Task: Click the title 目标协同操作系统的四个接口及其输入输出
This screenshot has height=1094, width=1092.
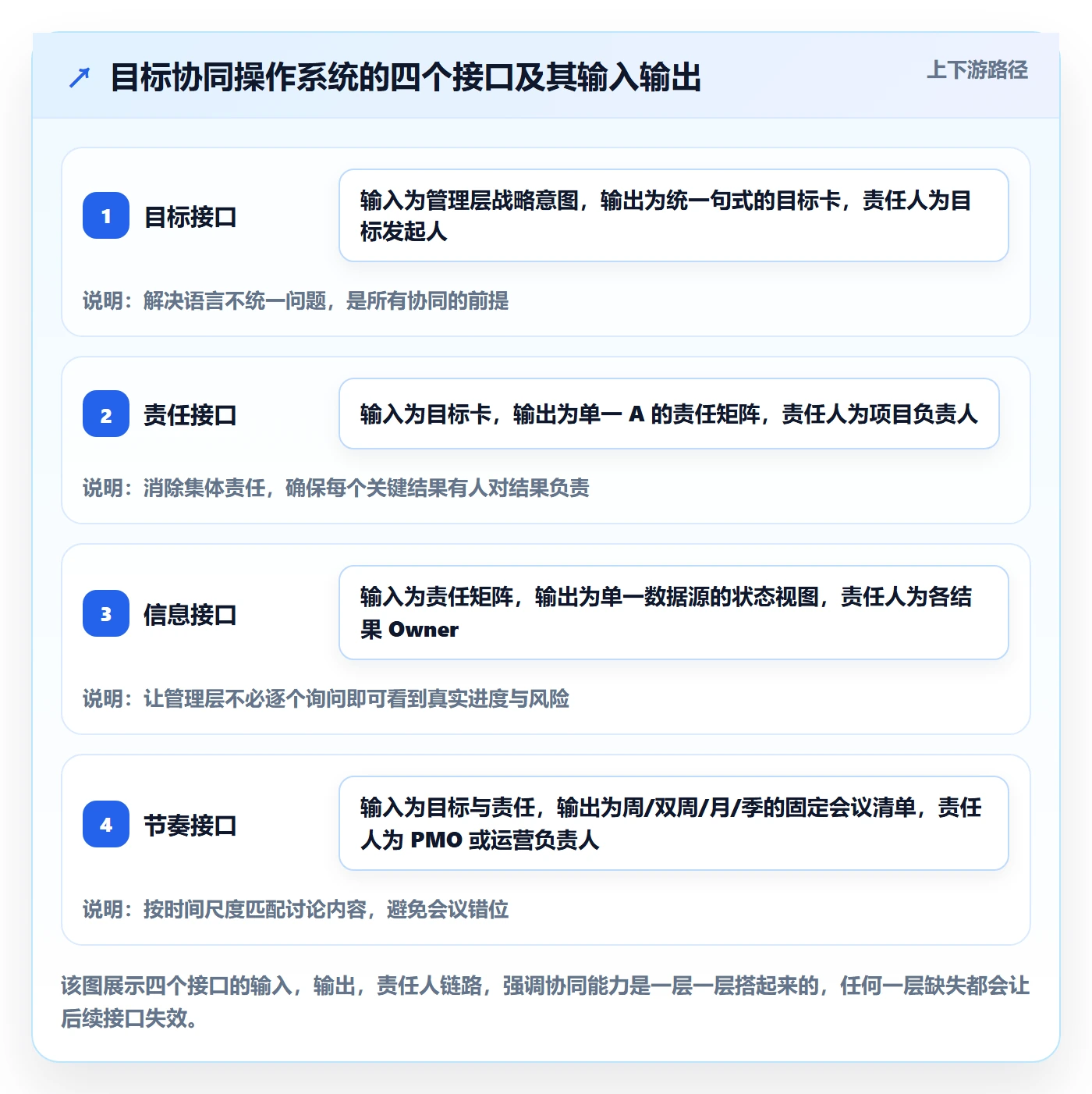Action: (406, 77)
